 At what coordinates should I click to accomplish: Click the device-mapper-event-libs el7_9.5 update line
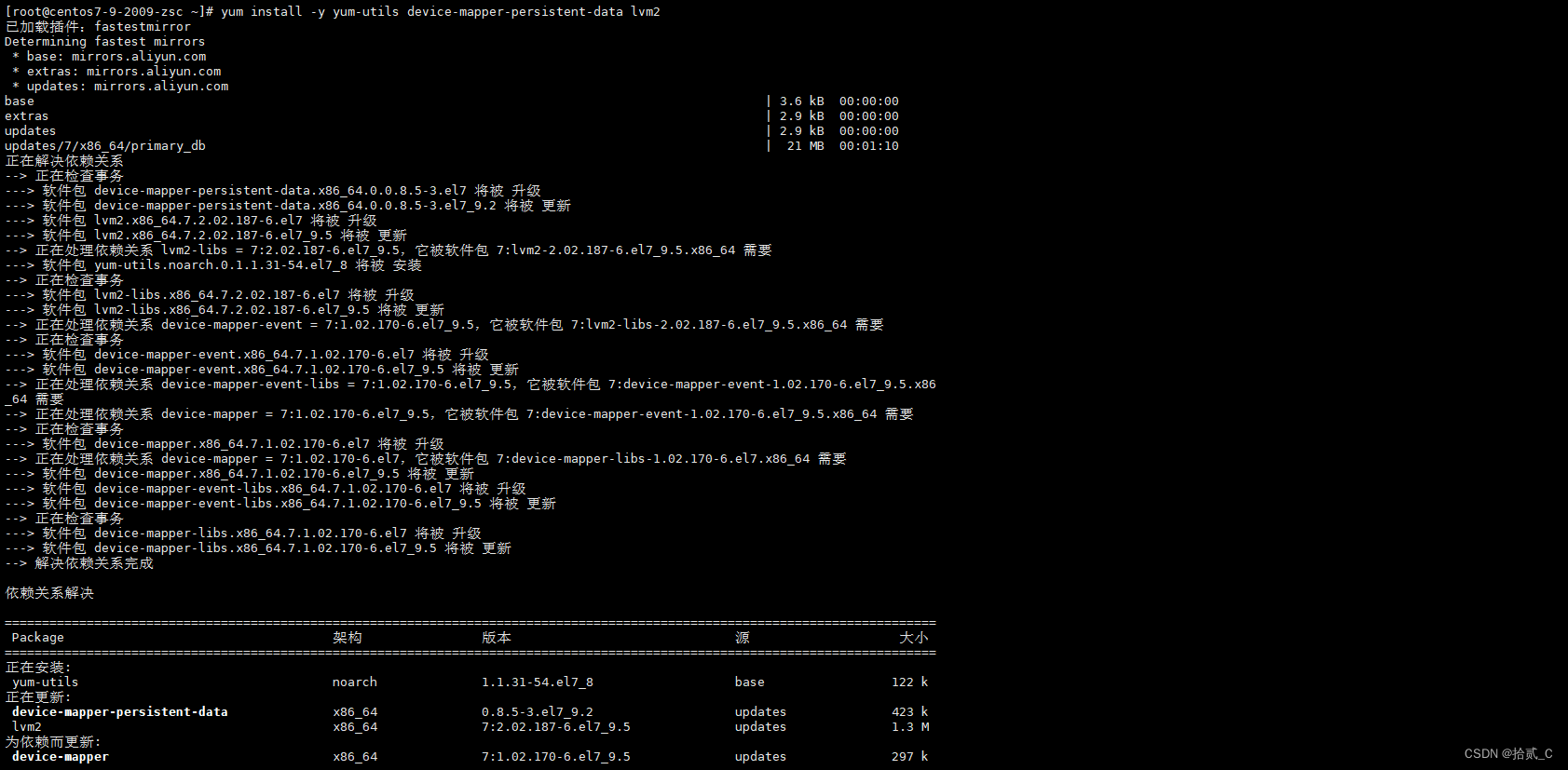(x=280, y=504)
